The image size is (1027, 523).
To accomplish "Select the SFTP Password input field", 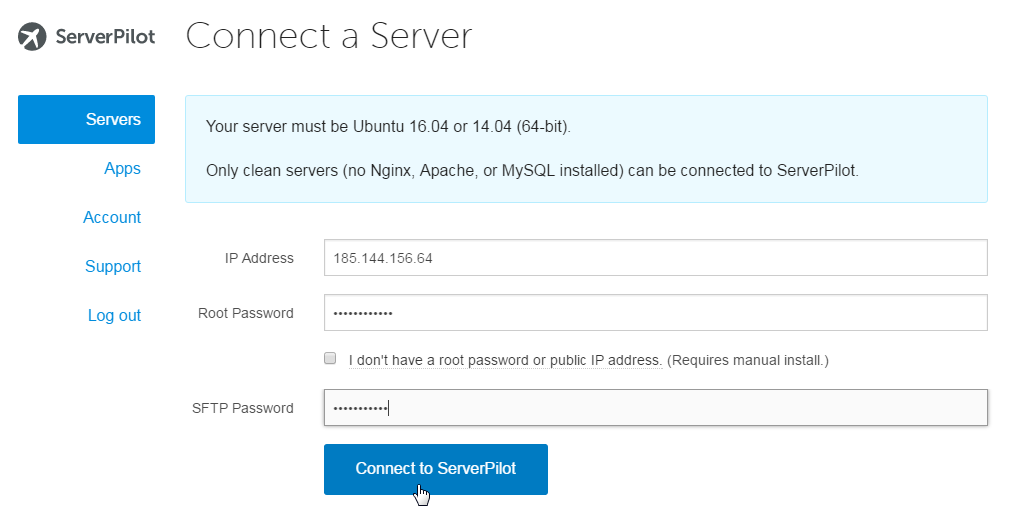I will click(x=656, y=408).
